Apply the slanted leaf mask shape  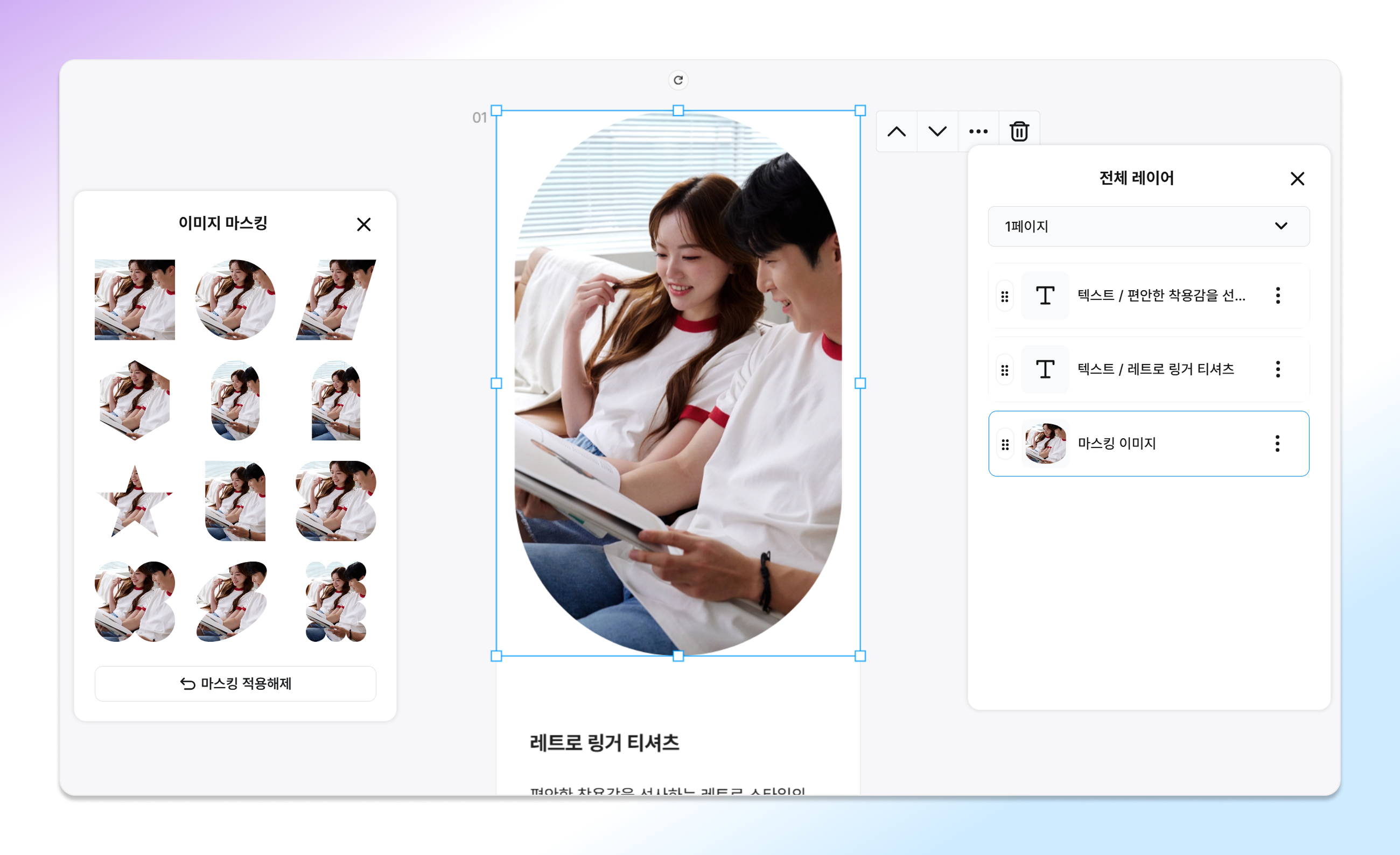tap(232, 601)
